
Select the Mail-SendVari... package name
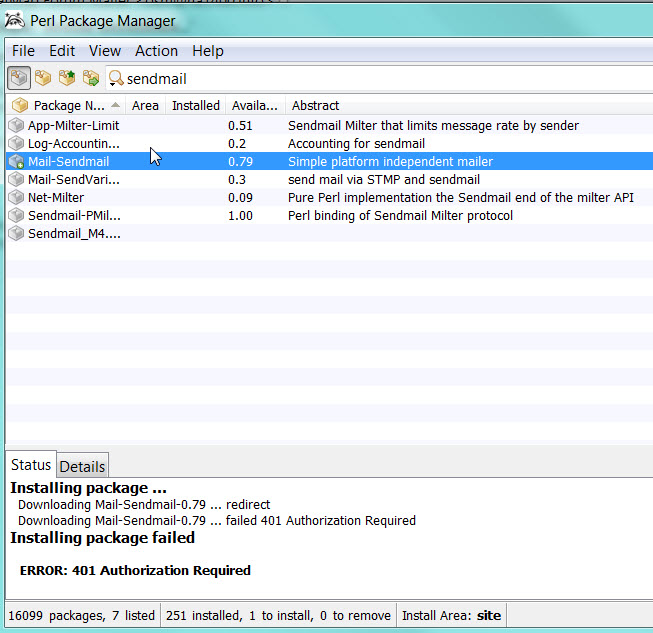click(74, 179)
